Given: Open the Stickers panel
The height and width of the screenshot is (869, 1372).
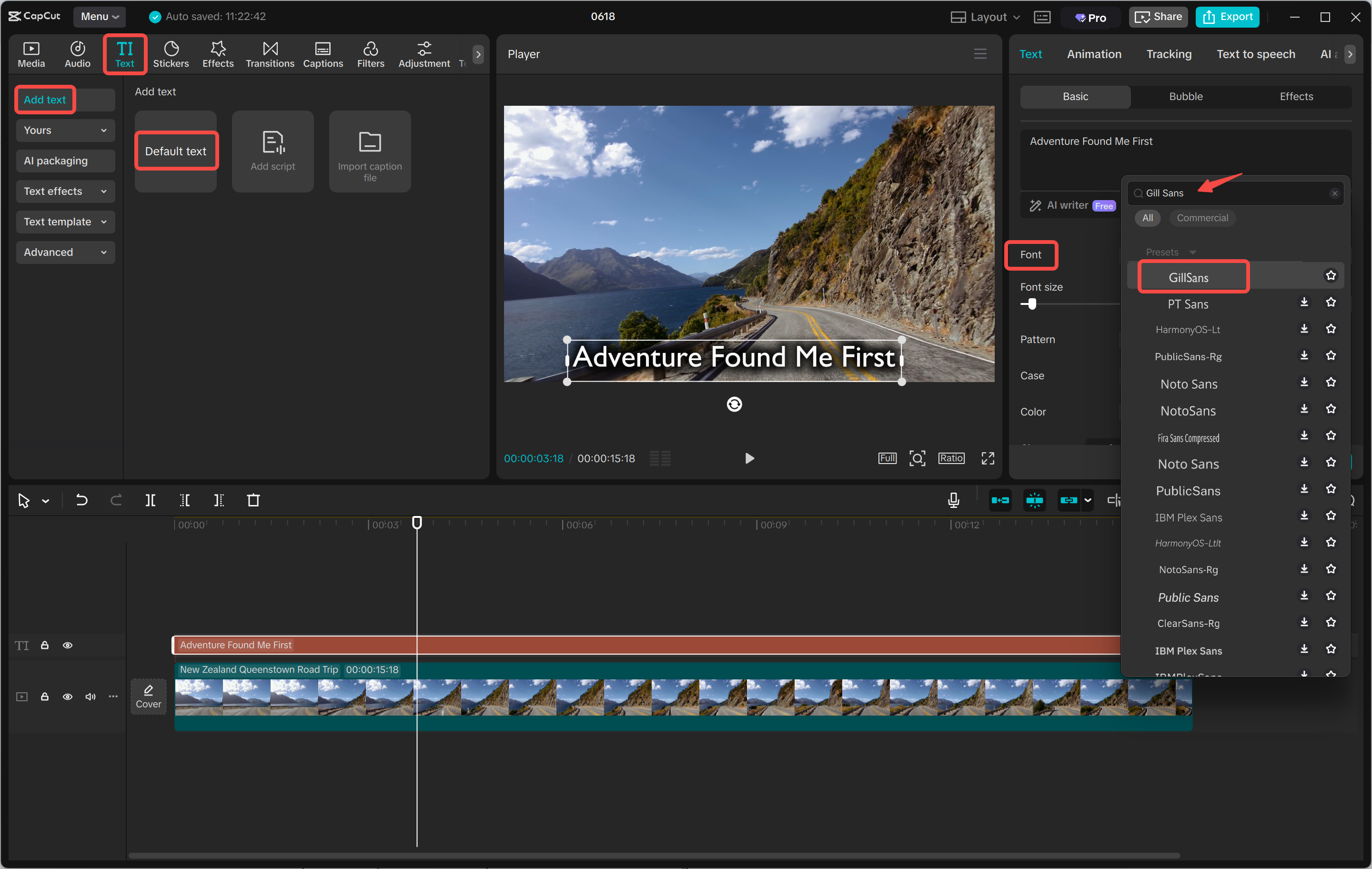Looking at the screenshot, I should [171, 55].
